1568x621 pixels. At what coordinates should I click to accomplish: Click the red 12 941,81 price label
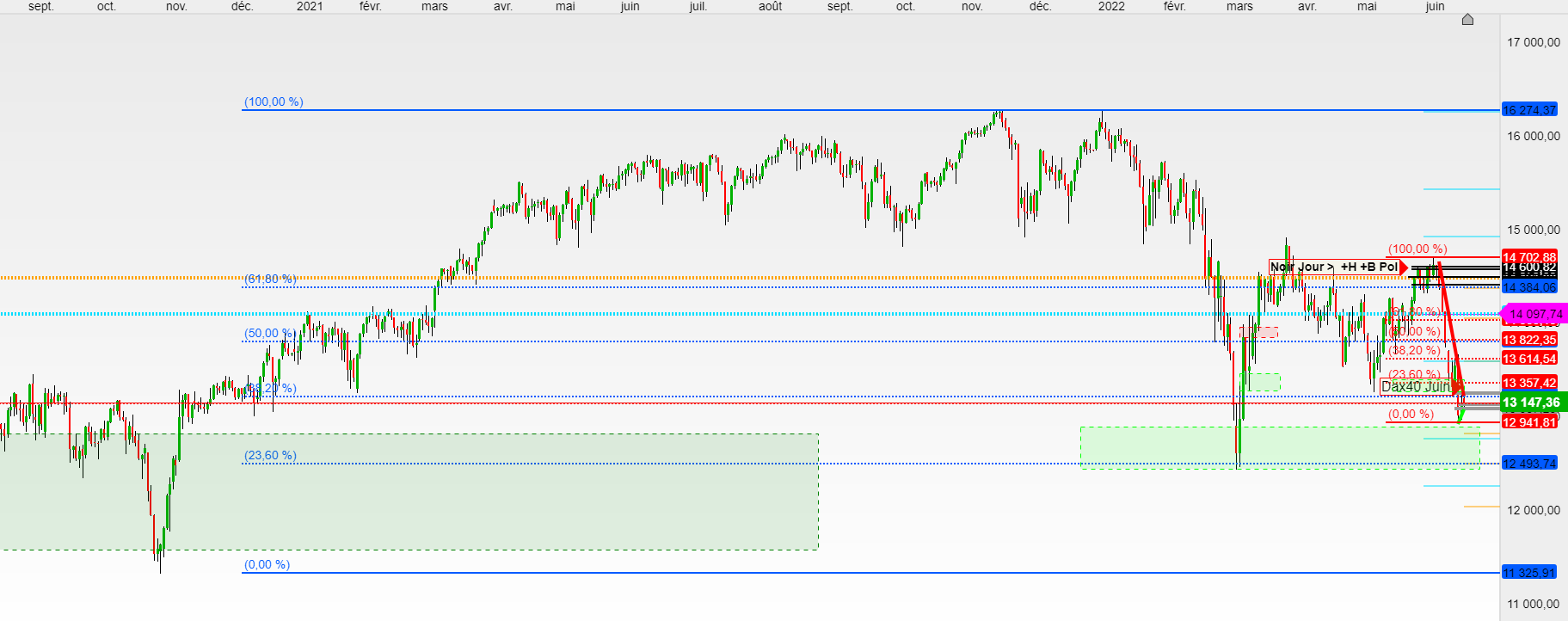(1528, 422)
